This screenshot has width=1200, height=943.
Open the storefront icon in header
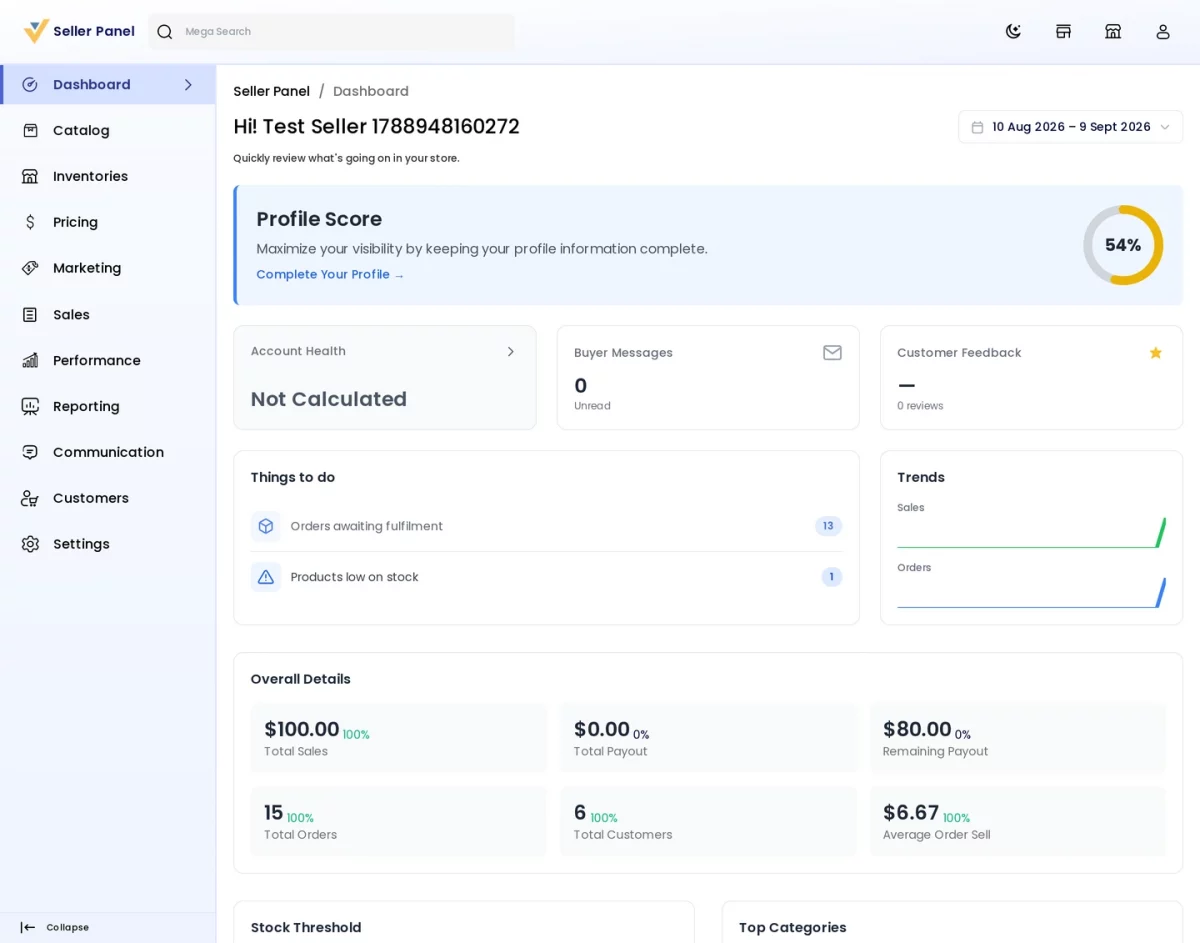click(x=1063, y=31)
